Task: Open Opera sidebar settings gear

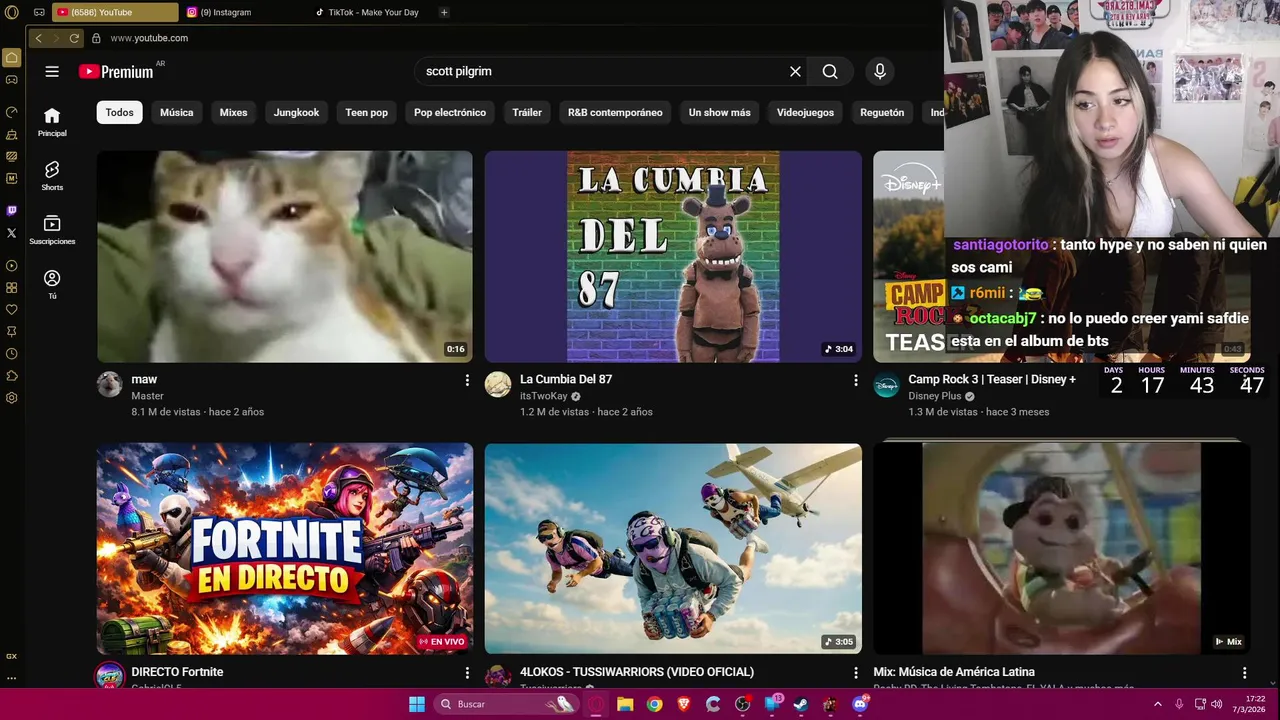Action: click(12, 398)
